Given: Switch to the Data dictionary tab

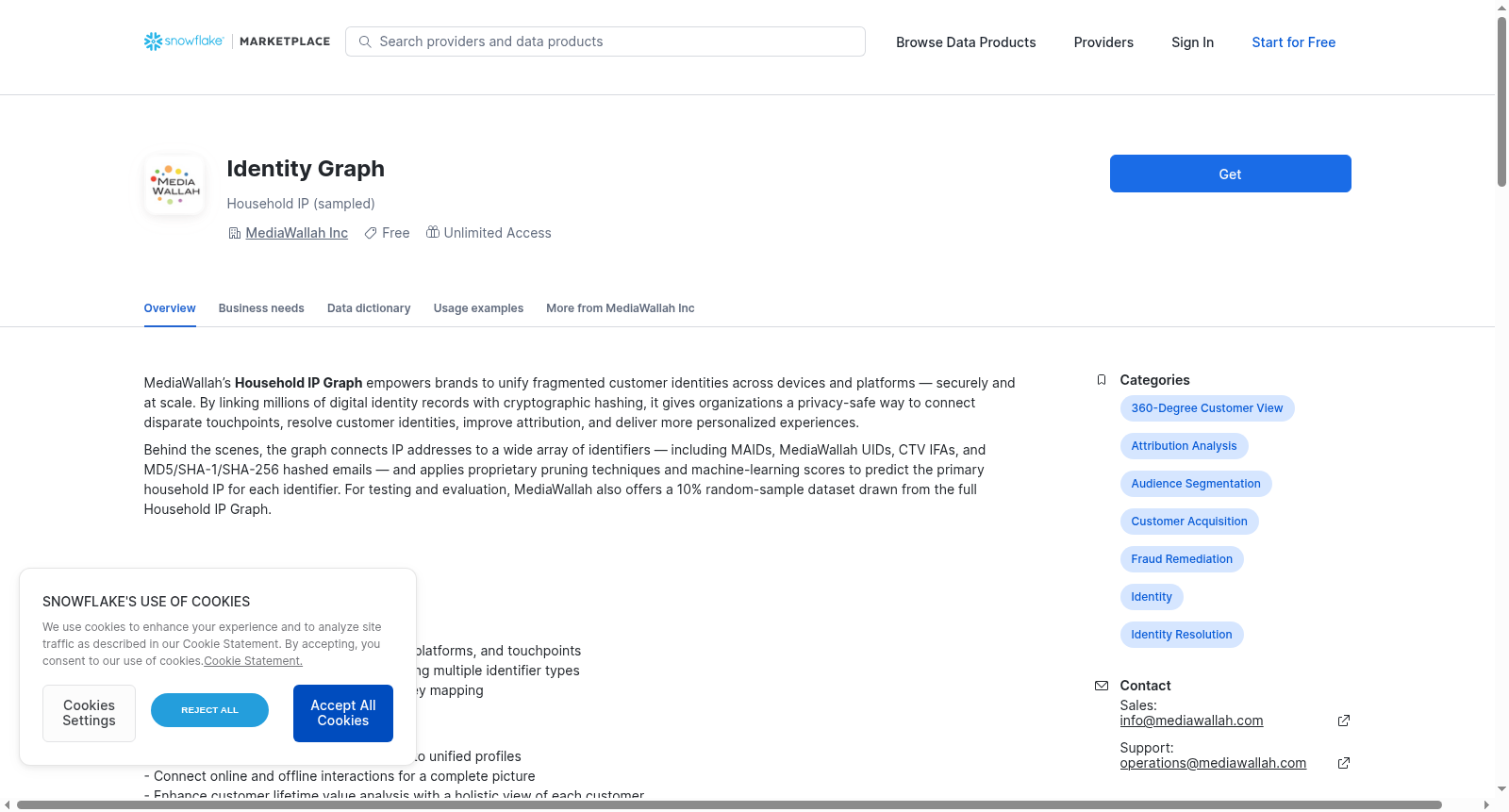Looking at the screenshot, I should pyautogui.click(x=369, y=308).
